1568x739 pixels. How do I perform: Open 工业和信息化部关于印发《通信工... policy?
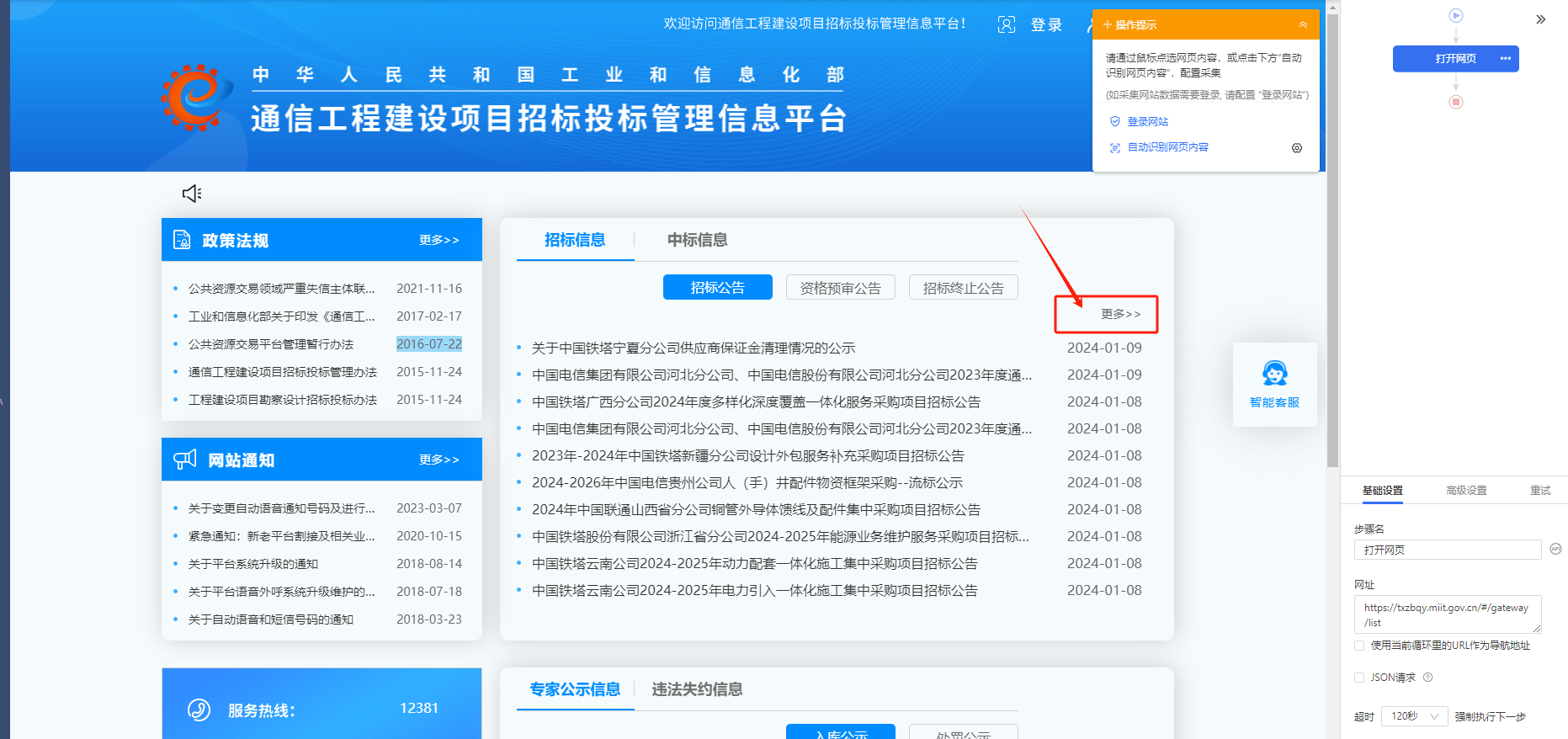point(281,316)
